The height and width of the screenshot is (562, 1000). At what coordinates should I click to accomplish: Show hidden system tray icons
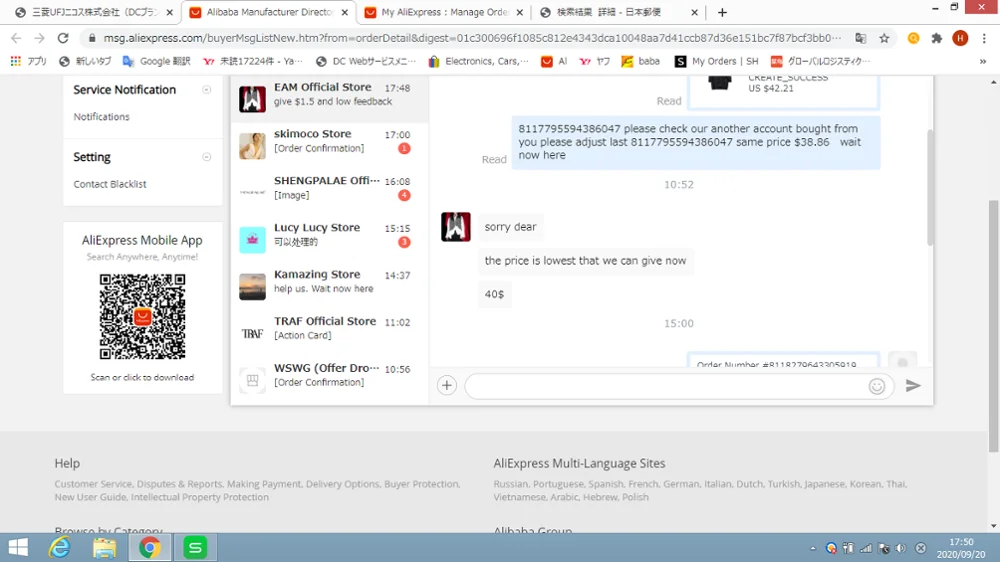(x=812, y=548)
